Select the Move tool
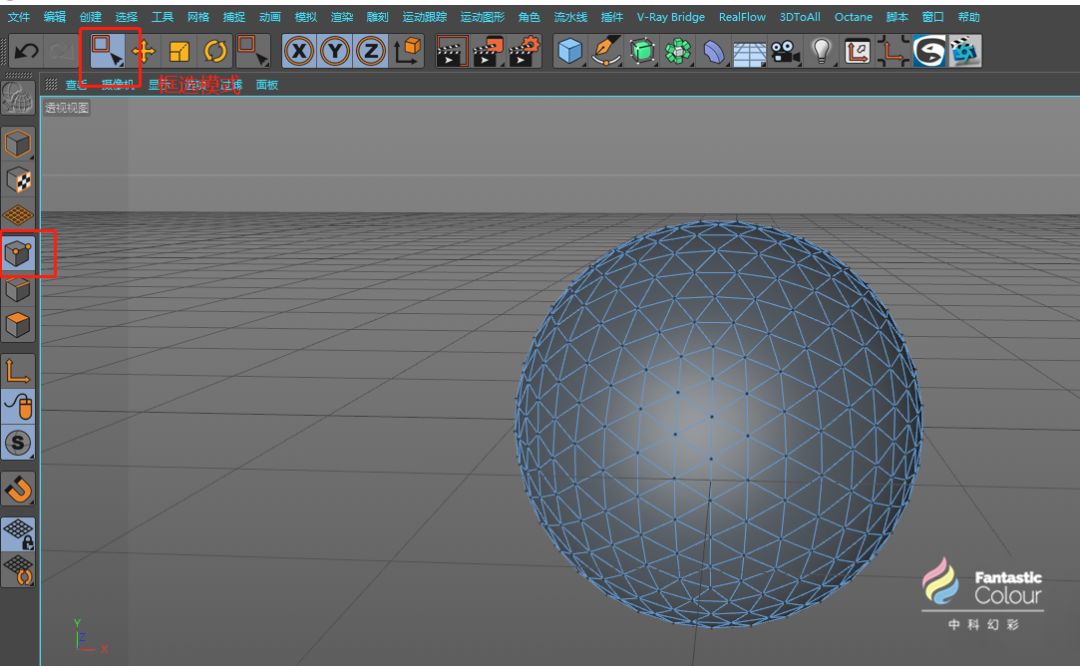This screenshot has height=666, width=1080. click(144, 51)
